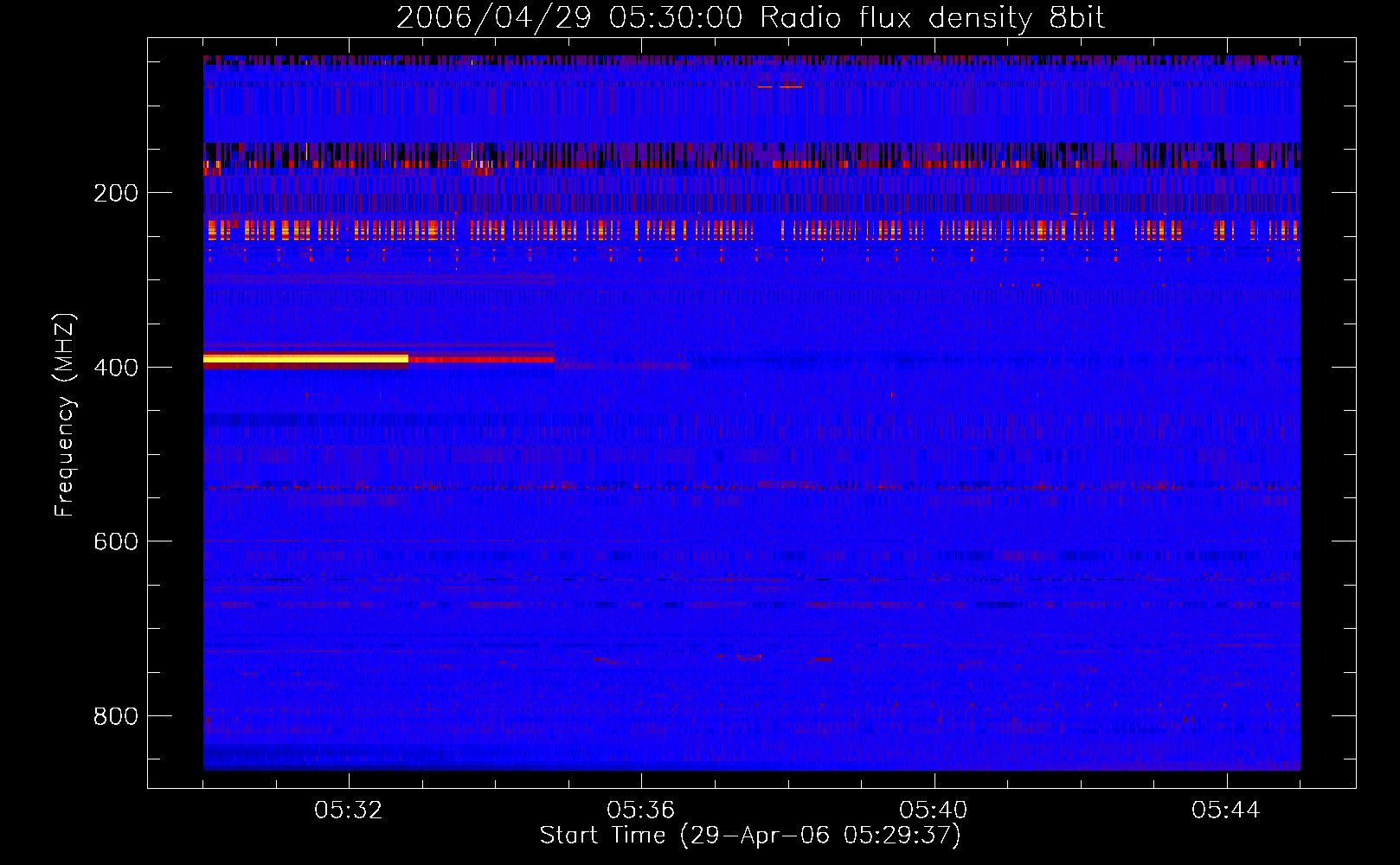This screenshot has width=1400, height=865.
Task: Click the 'Frequency (MHZ)' y-axis label
Action: point(65,415)
